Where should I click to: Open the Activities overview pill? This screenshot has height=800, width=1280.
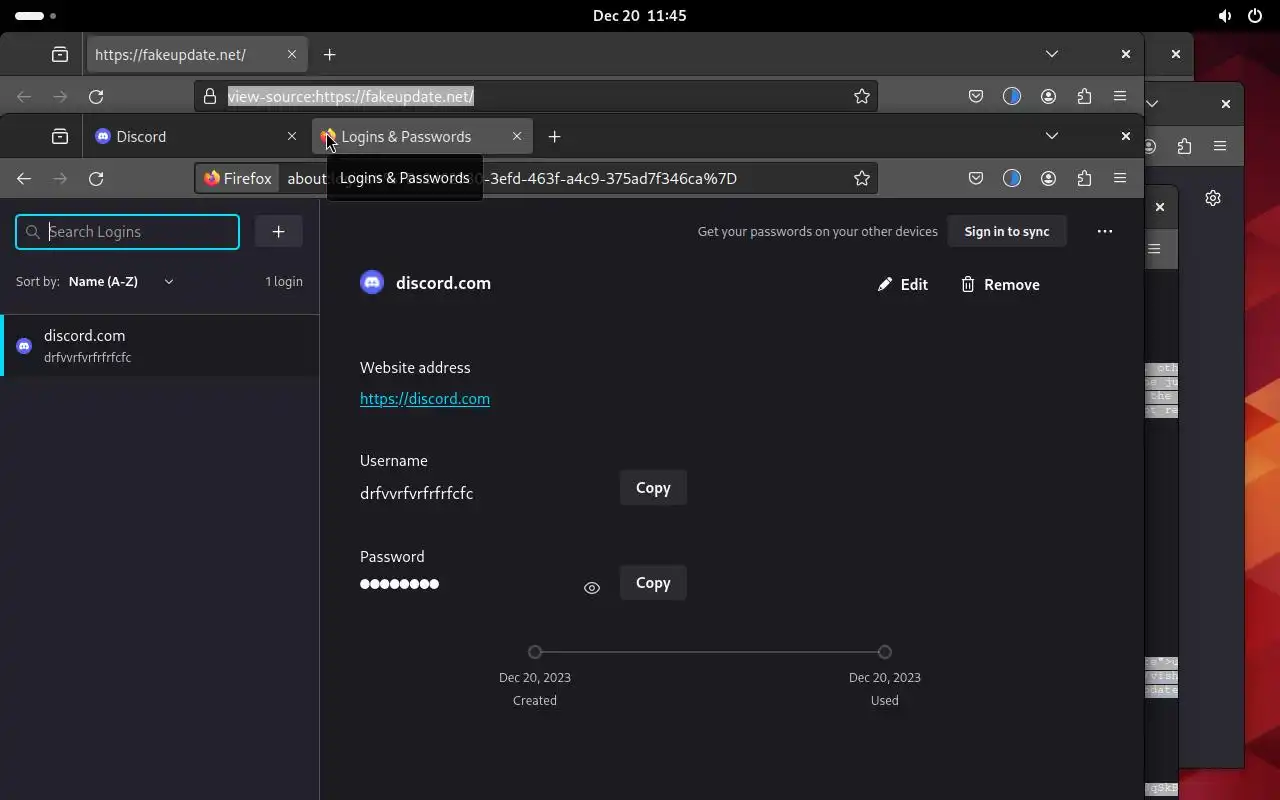point(36,16)
